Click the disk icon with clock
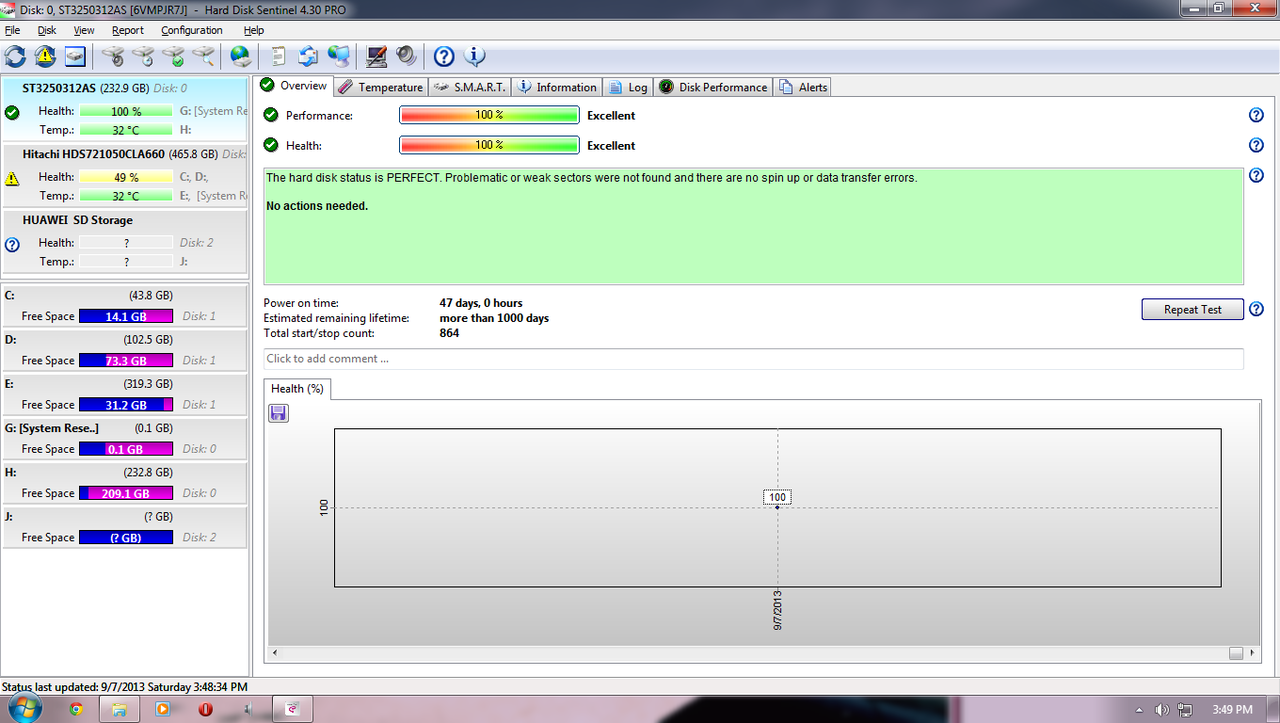 pos(143,56)
